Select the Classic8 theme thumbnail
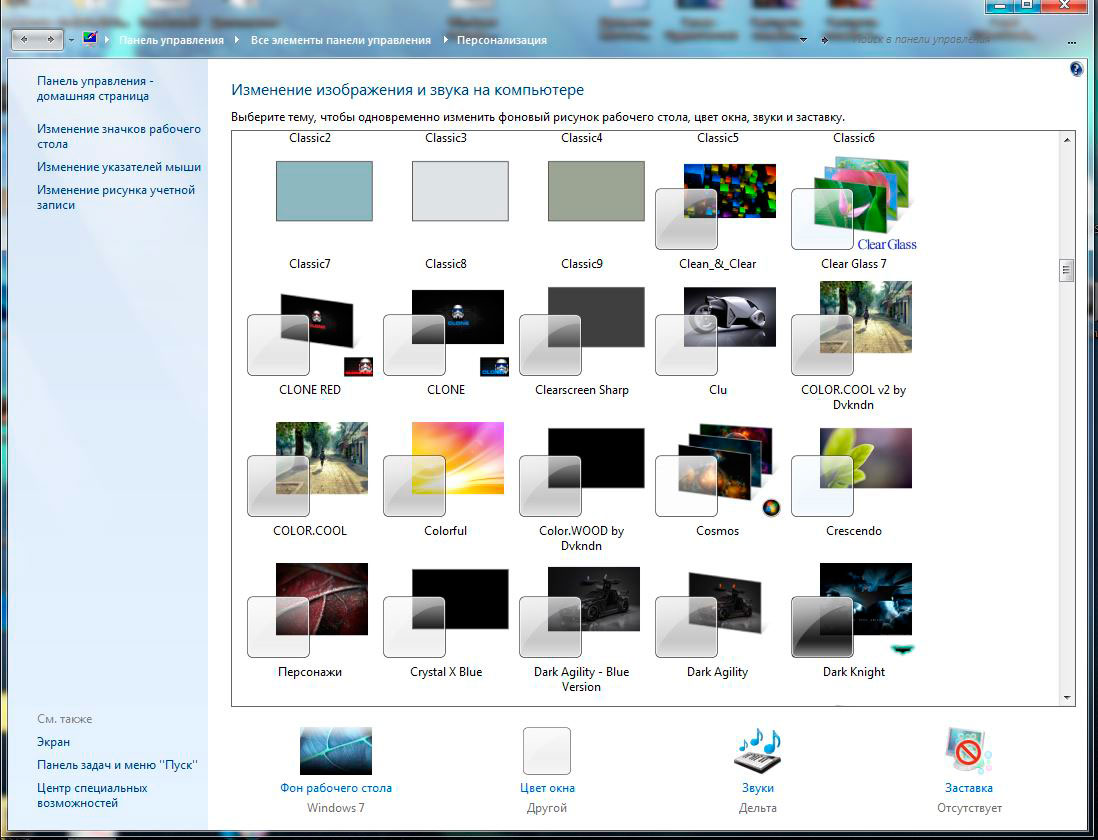This screenshot has width=1098, height=840. point(460,190)
